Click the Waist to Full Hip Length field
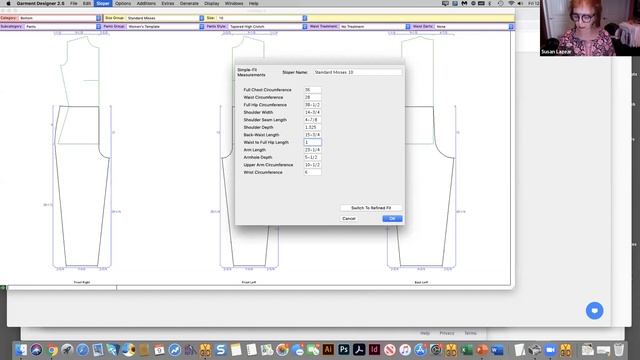The height and width of the screenshot is (360, 640). [x=312, y=142]
